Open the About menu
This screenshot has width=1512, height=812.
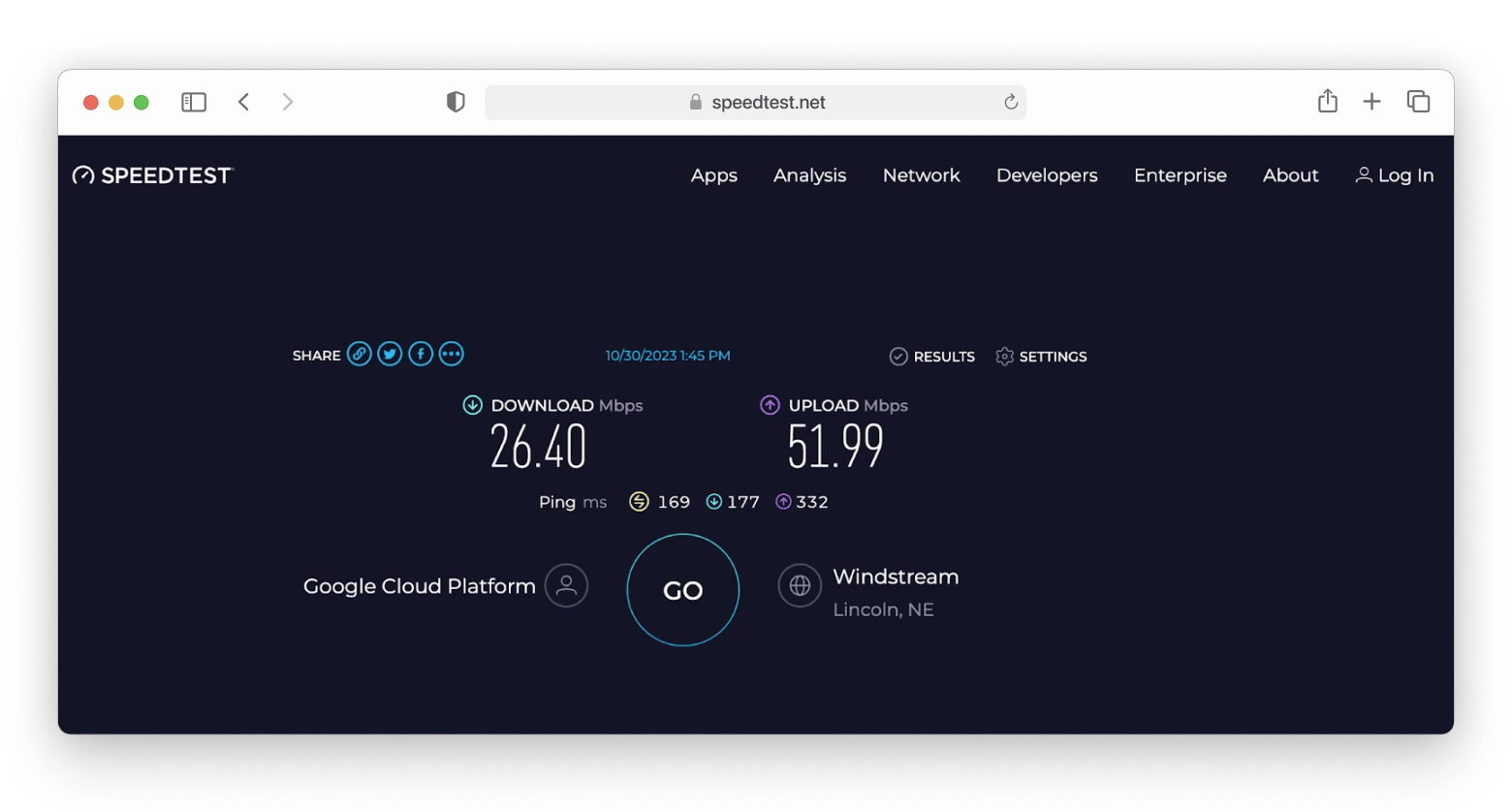(1291, 175)
